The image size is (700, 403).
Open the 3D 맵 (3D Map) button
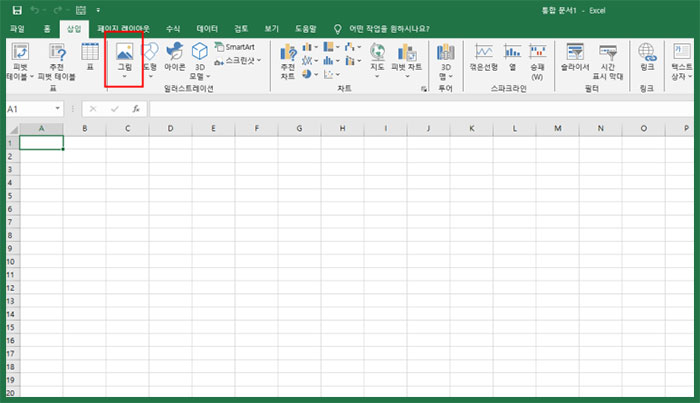[446, 62]
